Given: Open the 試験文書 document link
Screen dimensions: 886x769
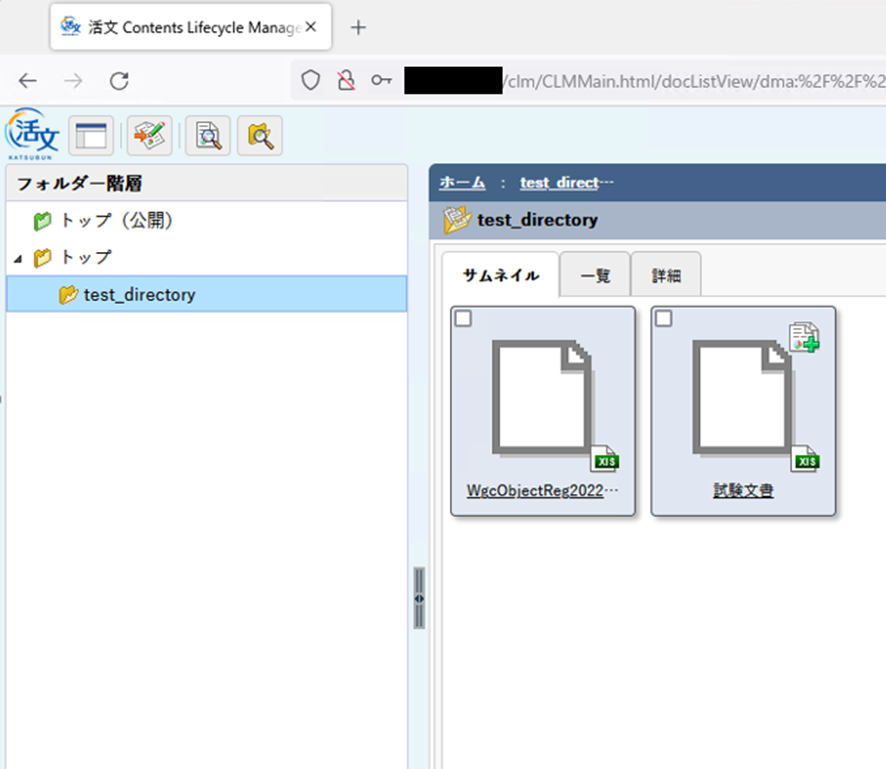Looking at the screenshot, I should (742, 491).
